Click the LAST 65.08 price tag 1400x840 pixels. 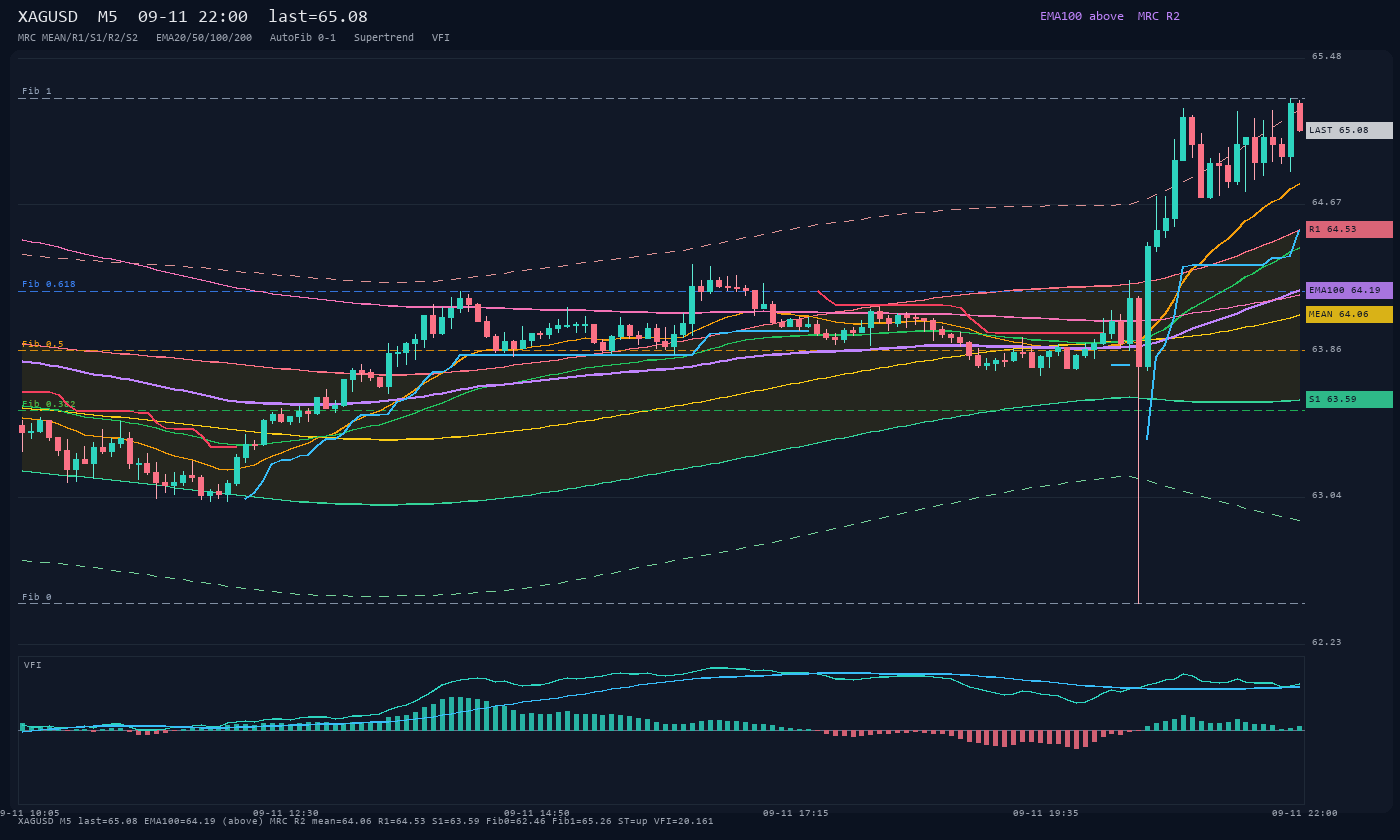(x=1349, y=130)
